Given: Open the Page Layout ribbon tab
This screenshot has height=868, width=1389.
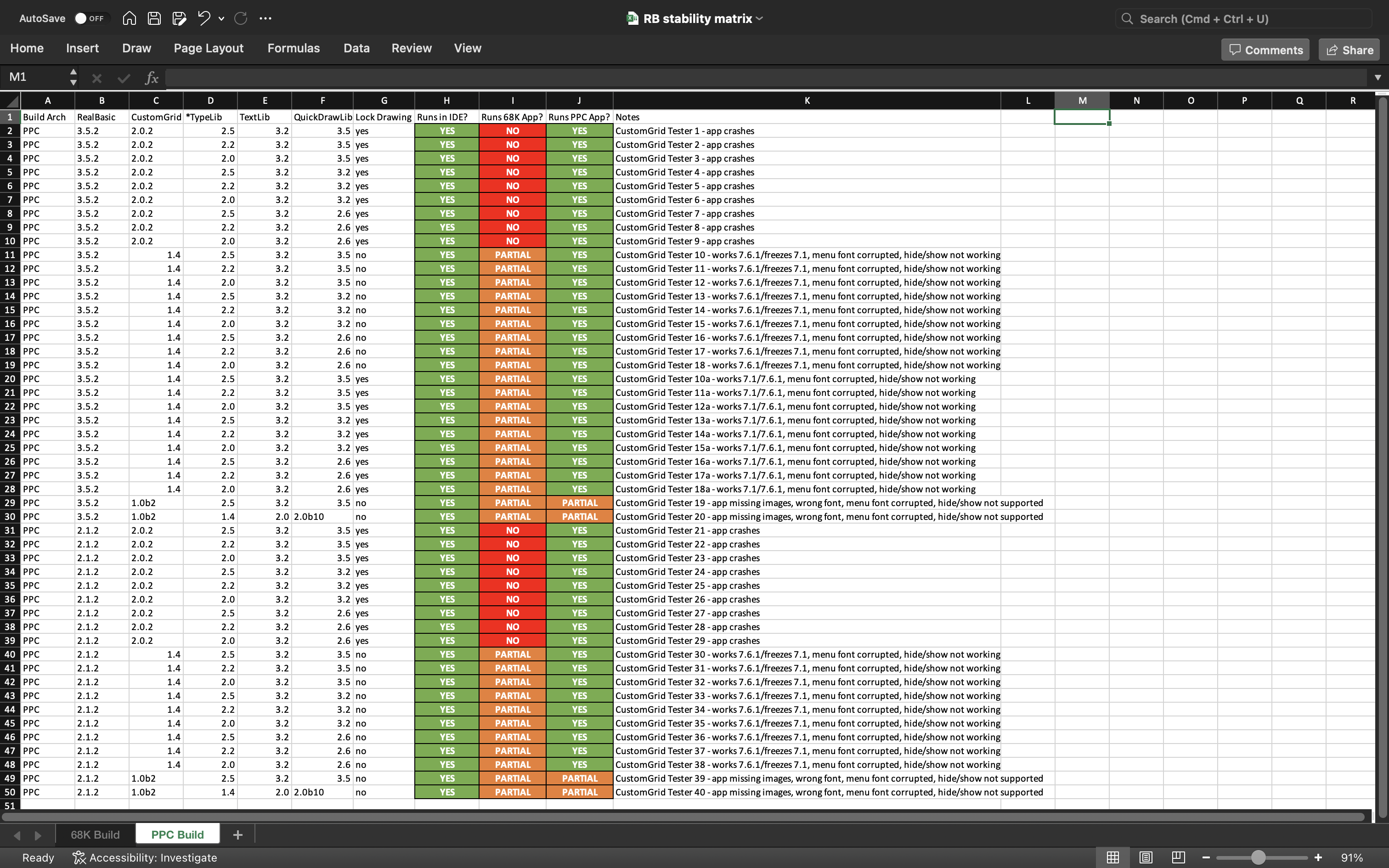Looking at the screenshot, I should (x=209, y=48).
